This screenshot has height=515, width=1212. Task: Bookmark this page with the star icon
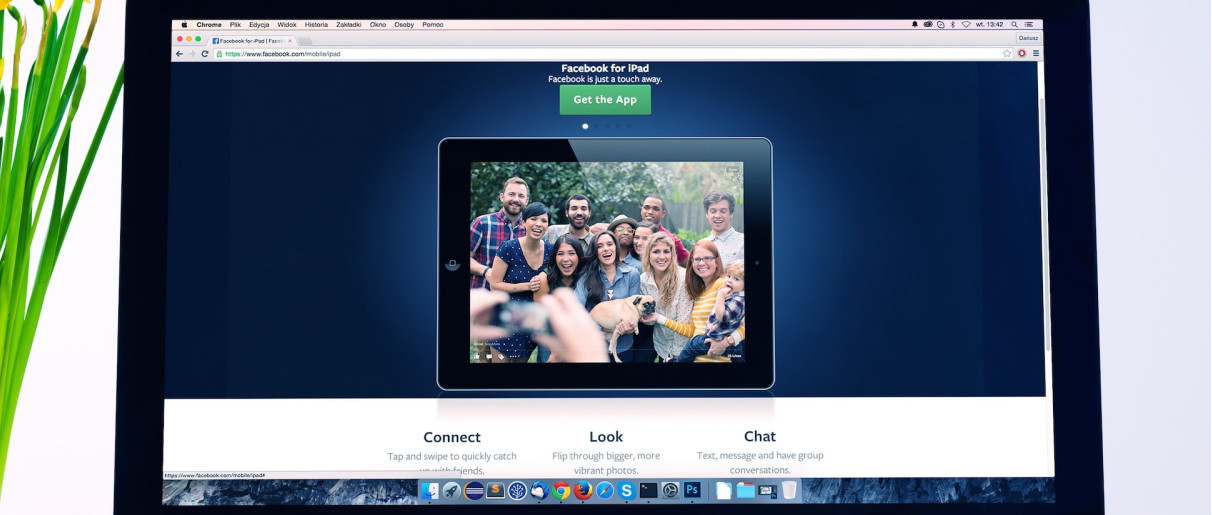[x=1007, y=54]
